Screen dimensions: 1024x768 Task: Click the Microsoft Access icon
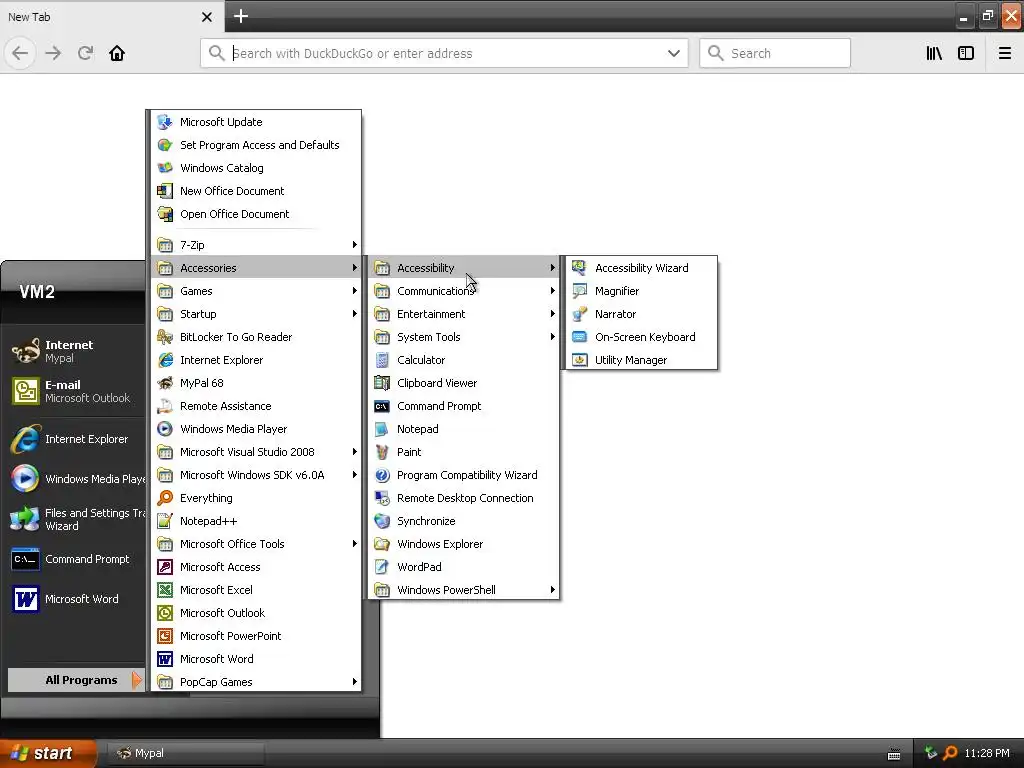[165, 567]
